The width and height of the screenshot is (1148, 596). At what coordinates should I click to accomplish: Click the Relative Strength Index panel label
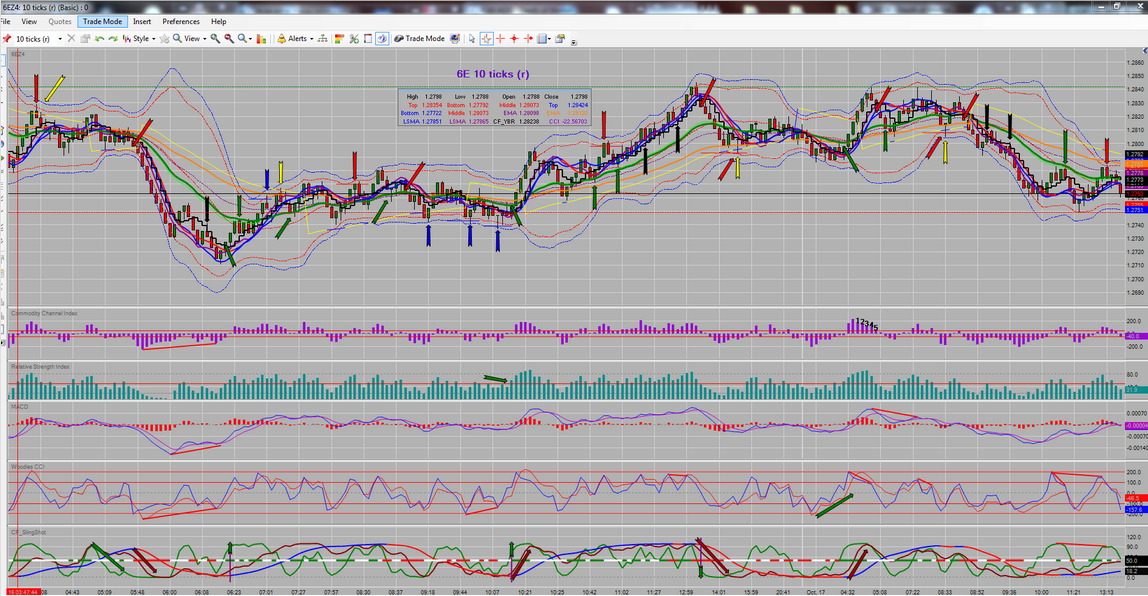[x=40, y=367]
